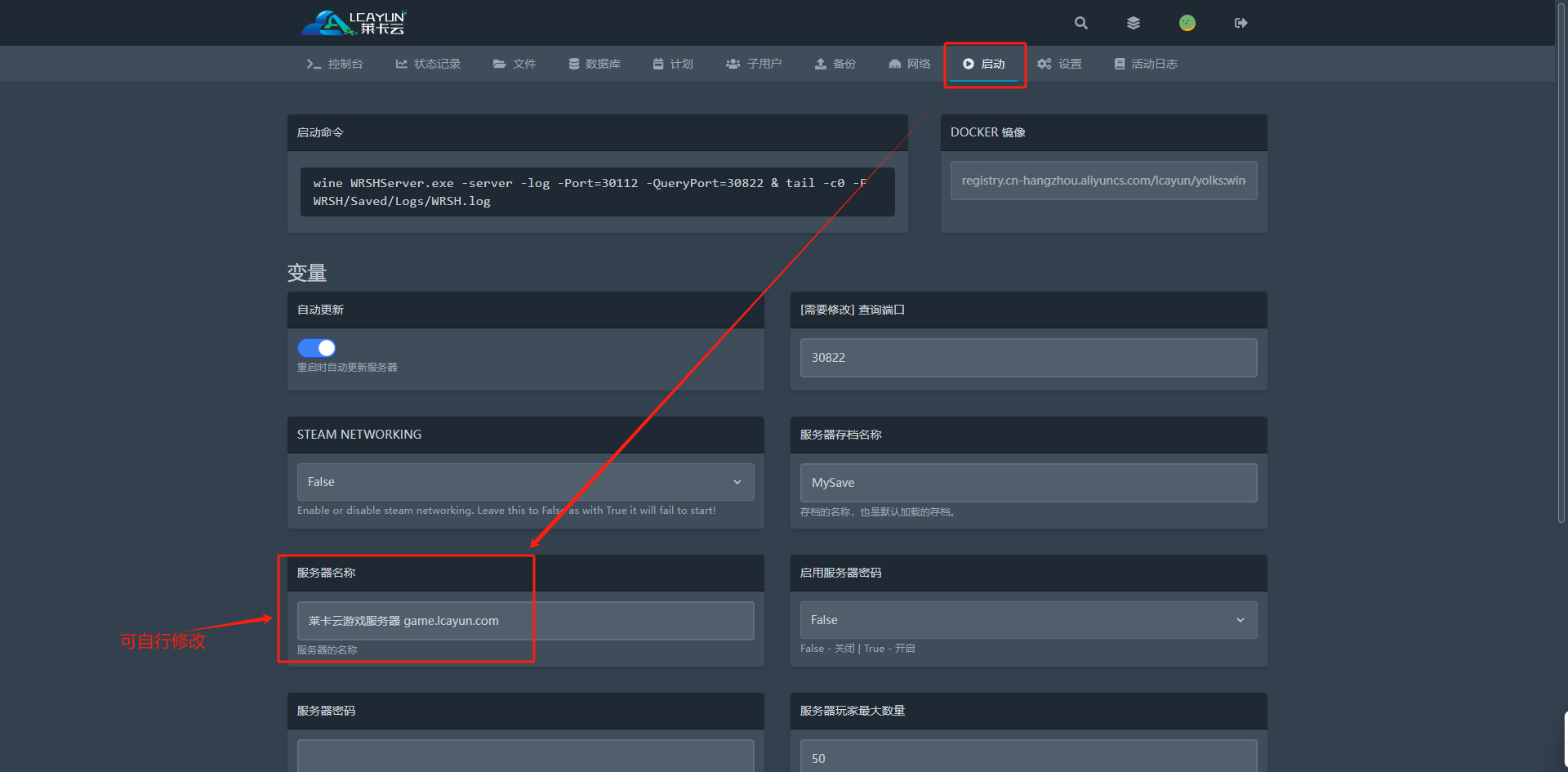Click the 服务器存档名称 field containing MySave
1568x772 pixels.
coord(1028,483)
